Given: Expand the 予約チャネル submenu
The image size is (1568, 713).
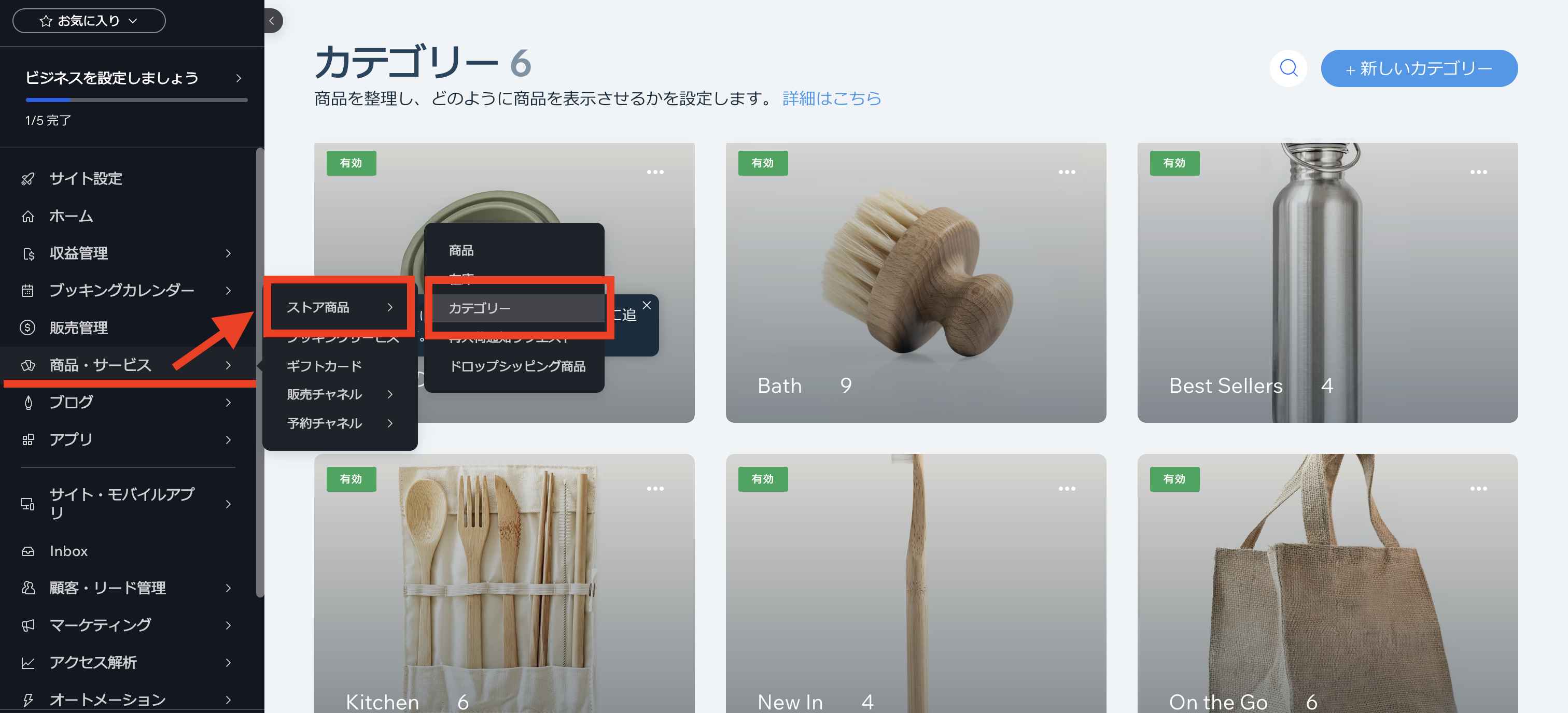Looking at the screenshot, I should (x=325, y=423).
